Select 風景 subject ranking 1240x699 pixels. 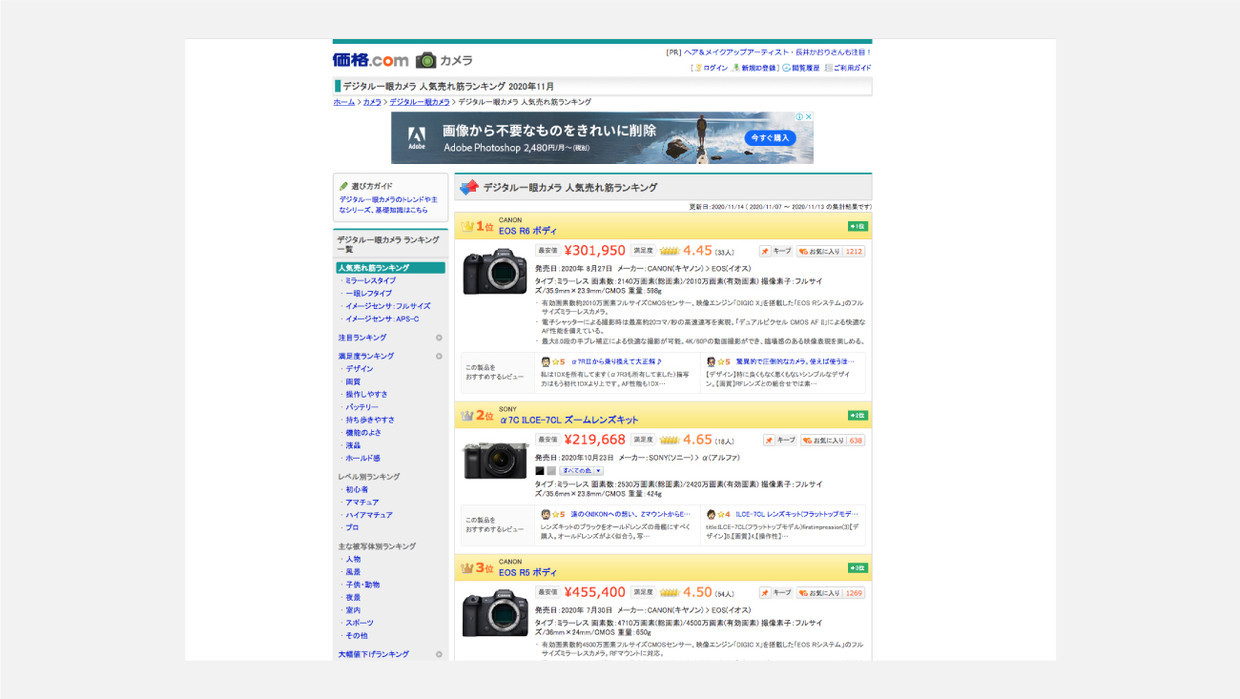353,572
